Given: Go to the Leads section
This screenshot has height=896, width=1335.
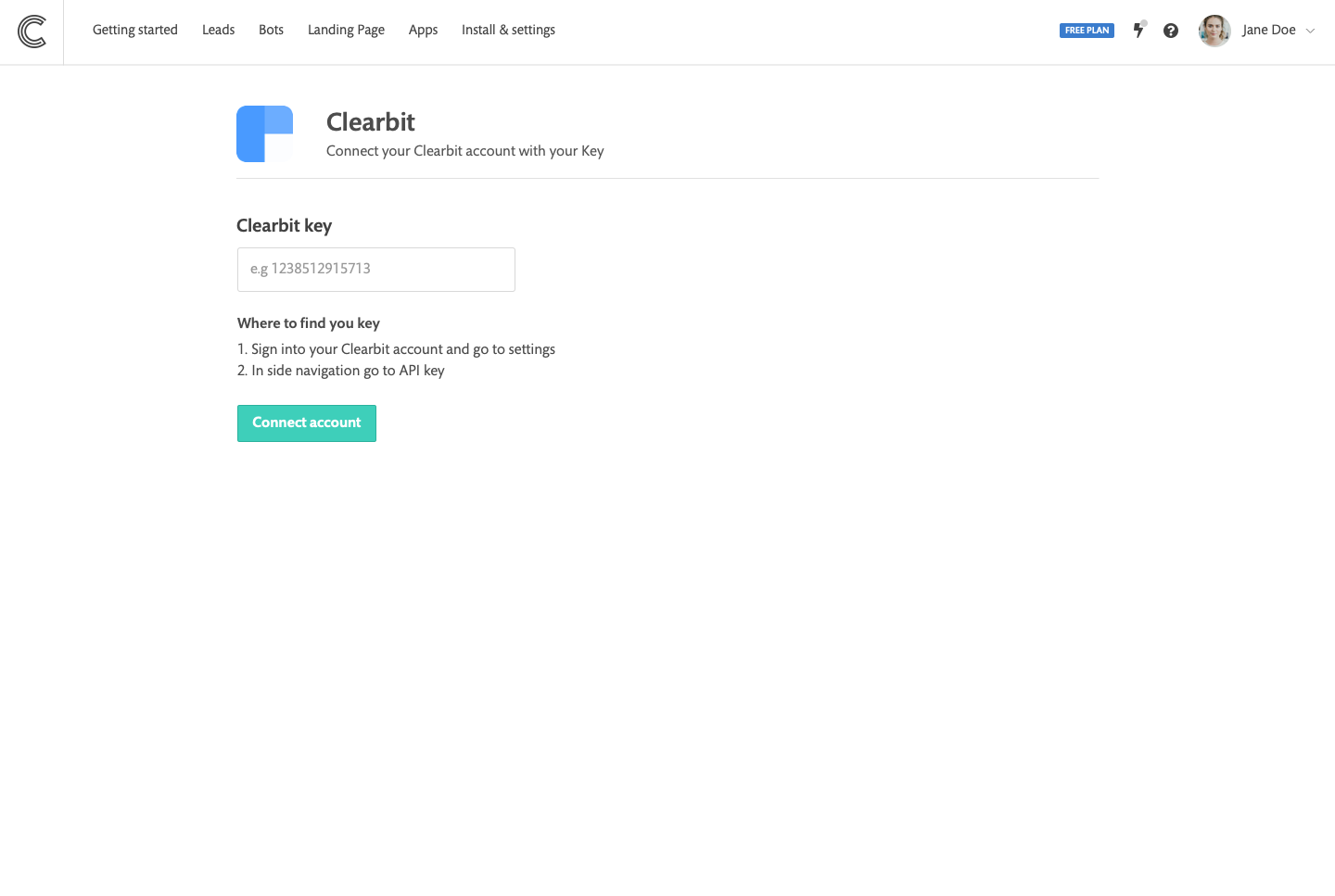Looking at the screenshot, I should coord(219,30).
